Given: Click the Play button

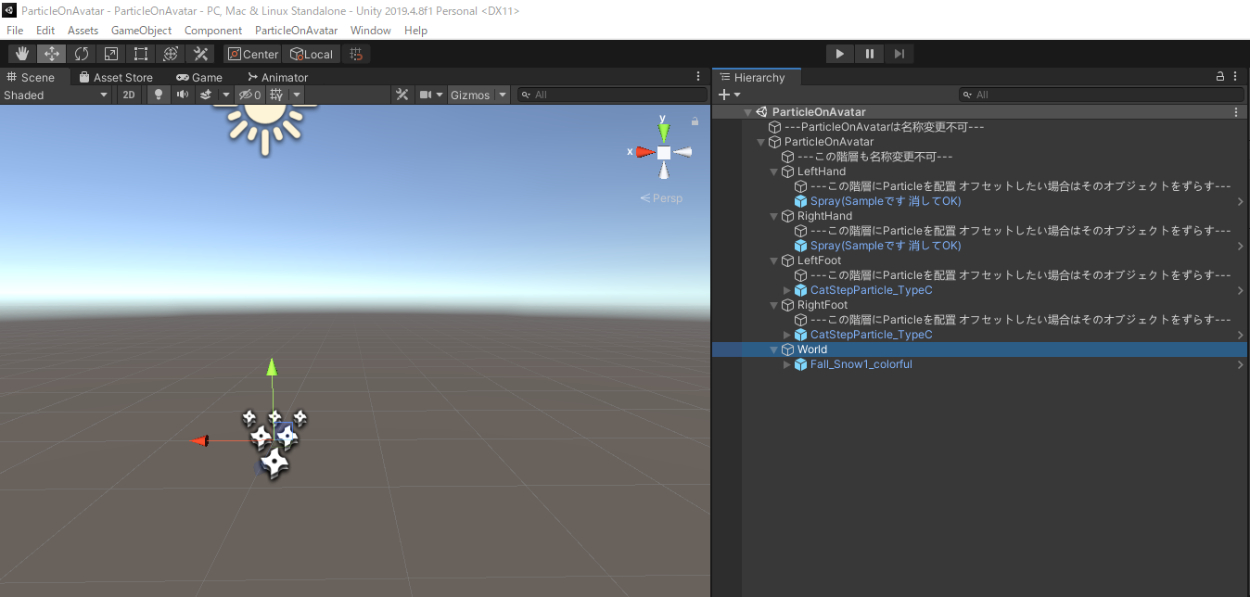Looking at the screenshot, I should click(839, 54).
